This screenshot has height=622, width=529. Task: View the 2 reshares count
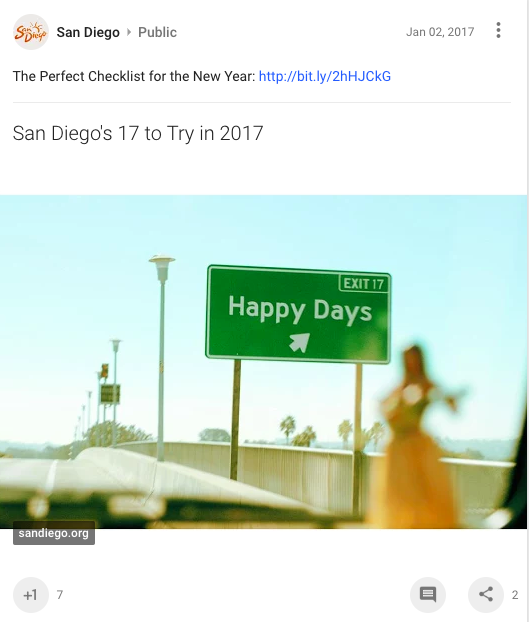515,595
